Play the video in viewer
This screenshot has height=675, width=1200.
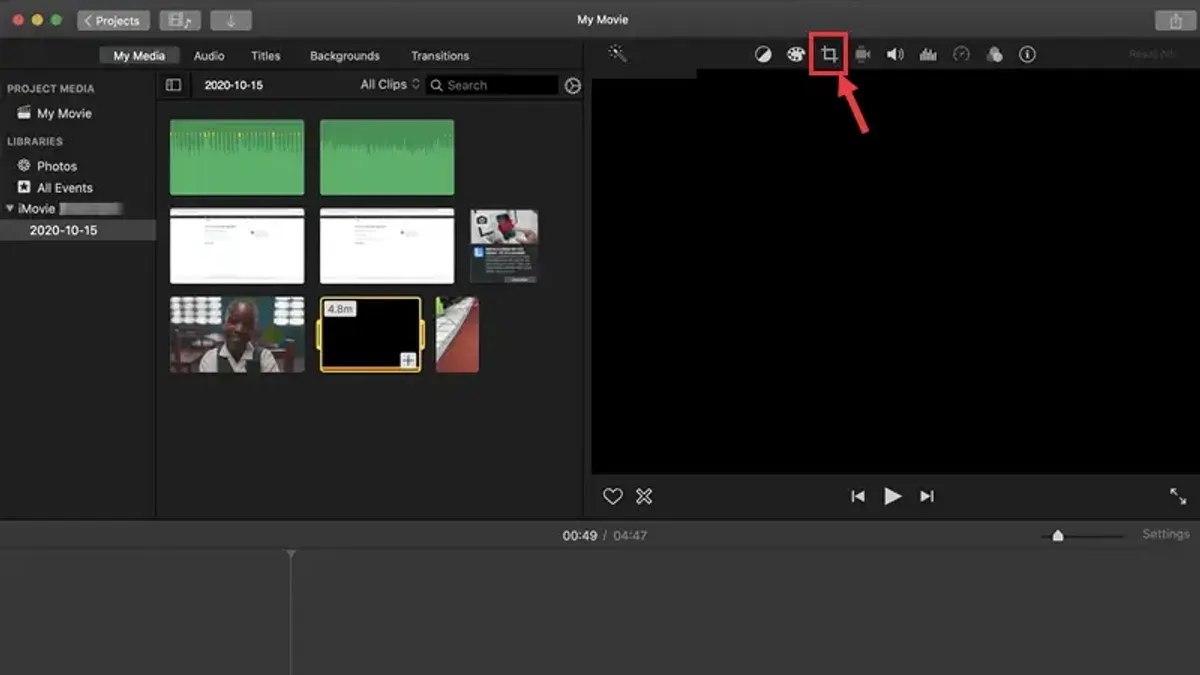point(893,496)
